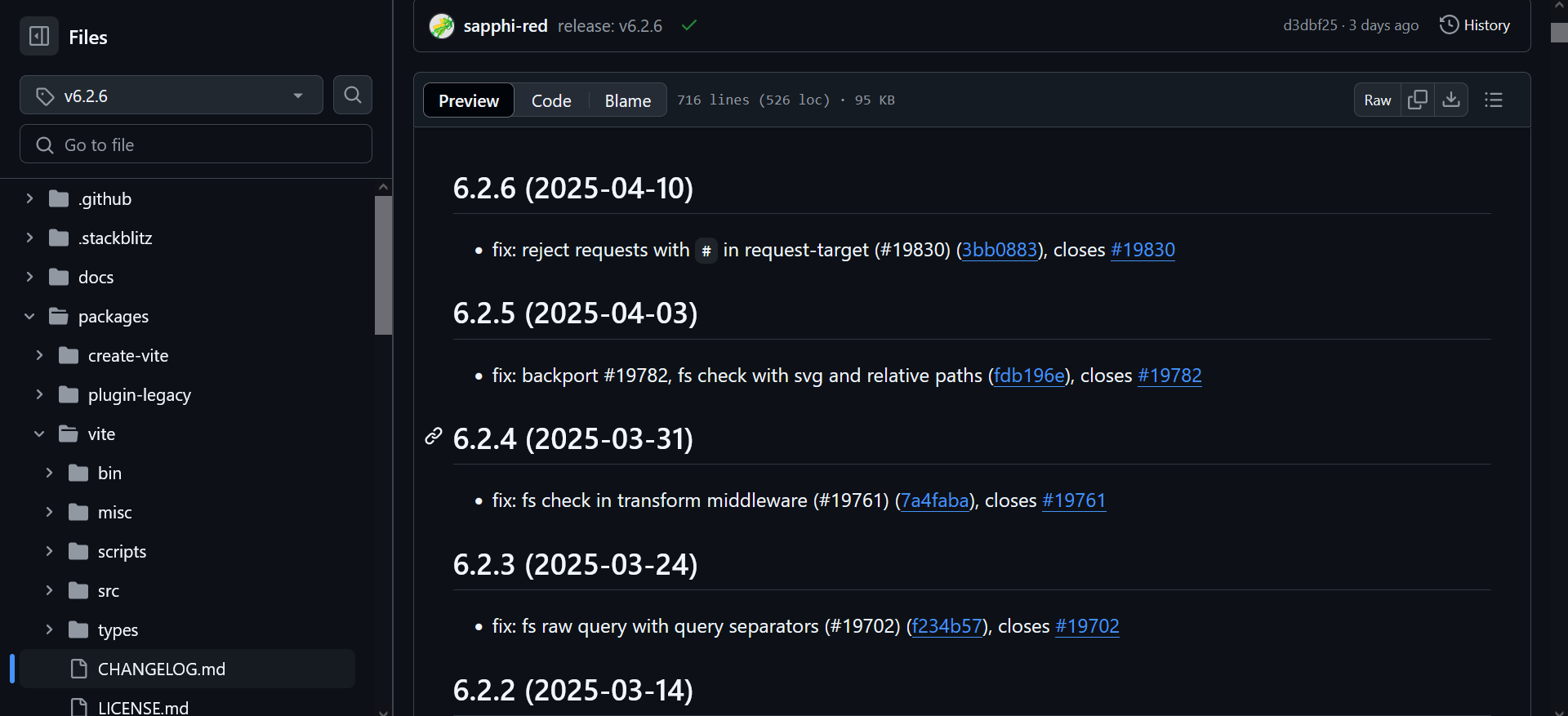Switch to the Code tab
Viewport: 1568px width, 716px height.
pos(551,100)
